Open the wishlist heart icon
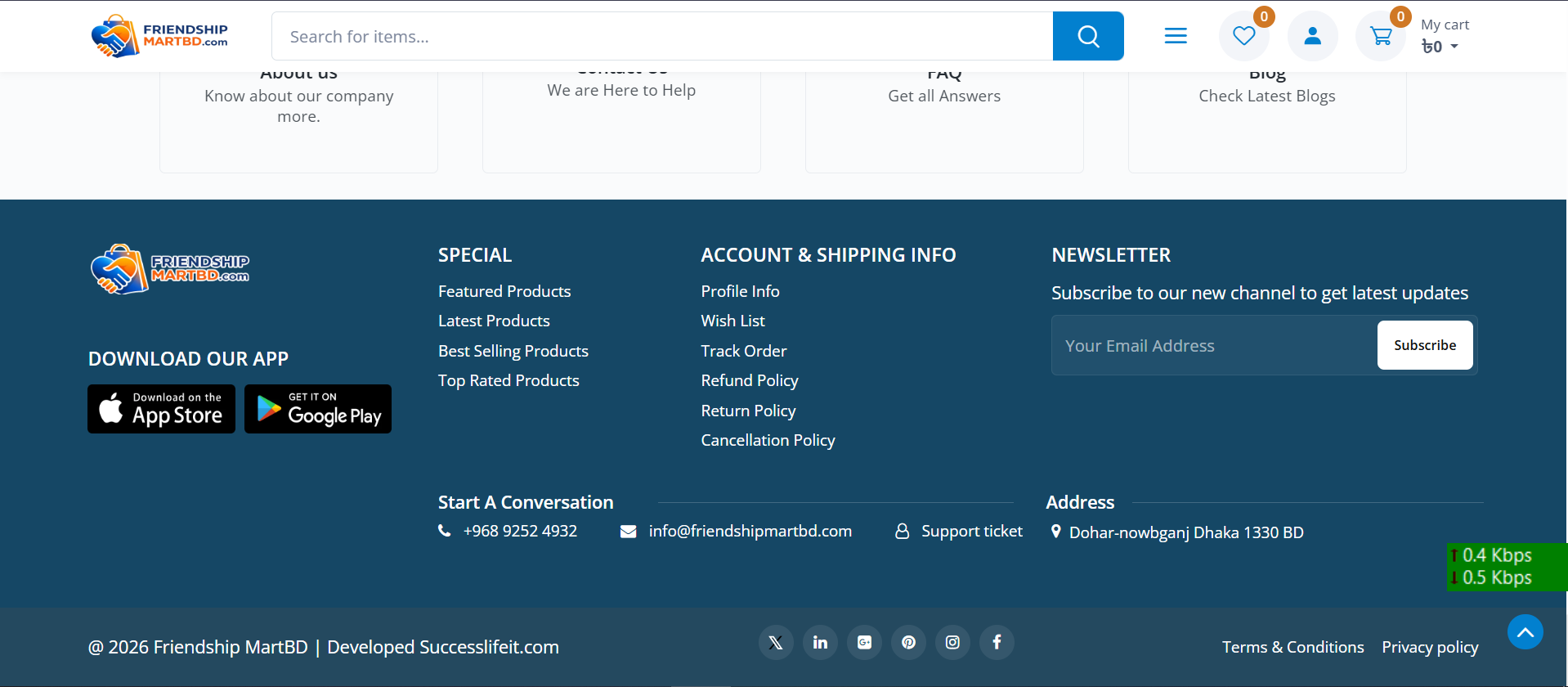1568x687 pixels. (x=1243, y=36)
